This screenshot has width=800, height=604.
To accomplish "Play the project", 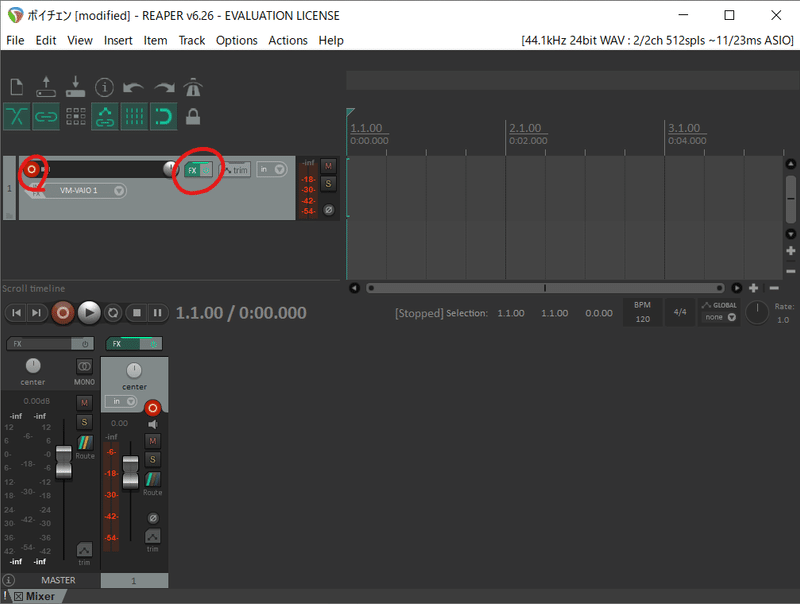I will pyautogui.click(x=89, y=313).
